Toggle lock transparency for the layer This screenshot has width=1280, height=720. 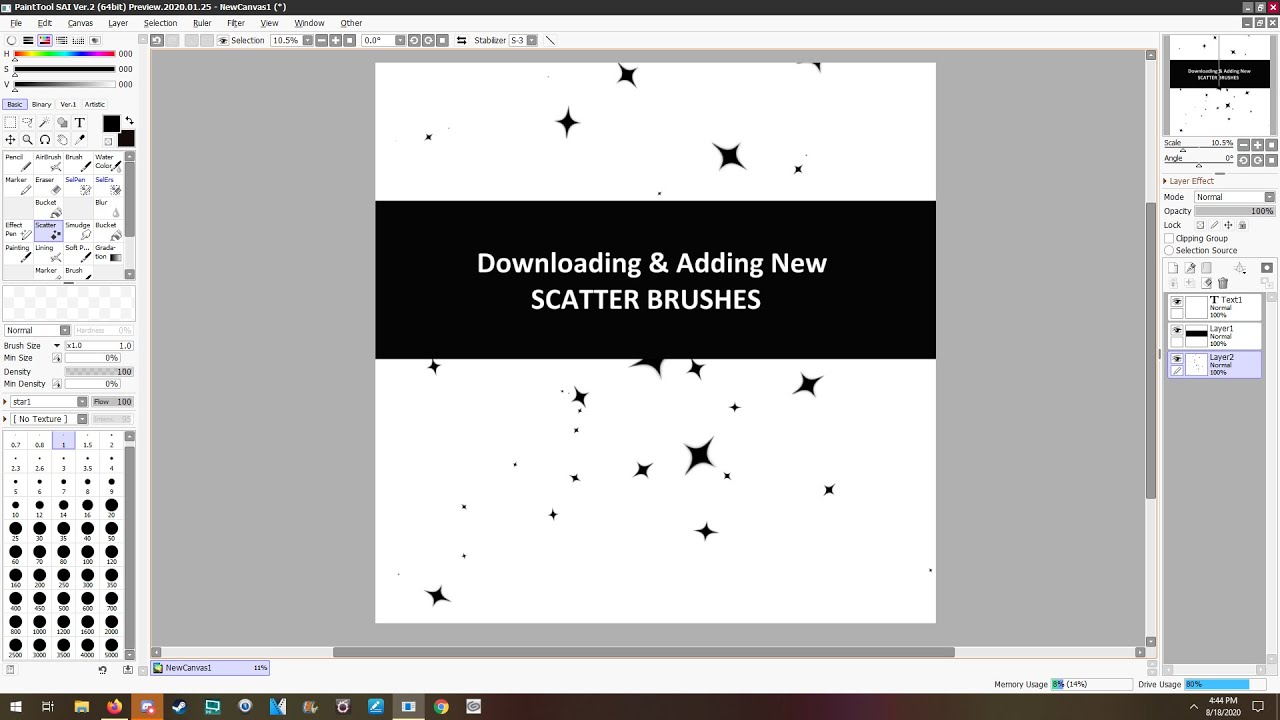coord(1200,225)
